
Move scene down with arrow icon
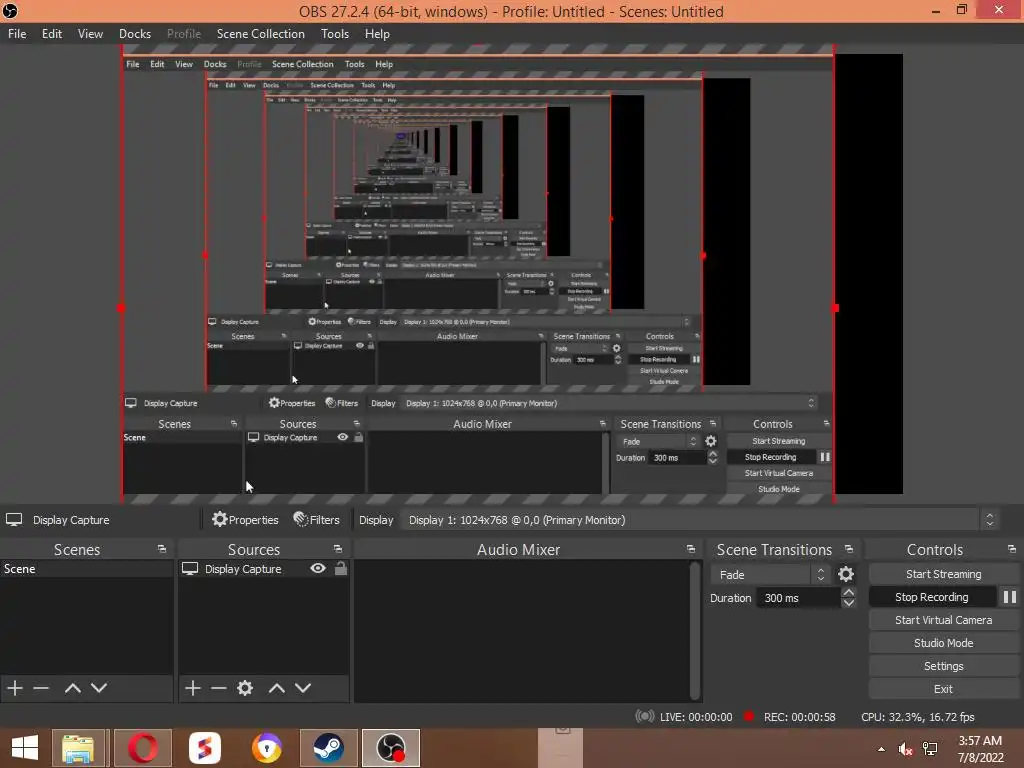pos(99,688)
